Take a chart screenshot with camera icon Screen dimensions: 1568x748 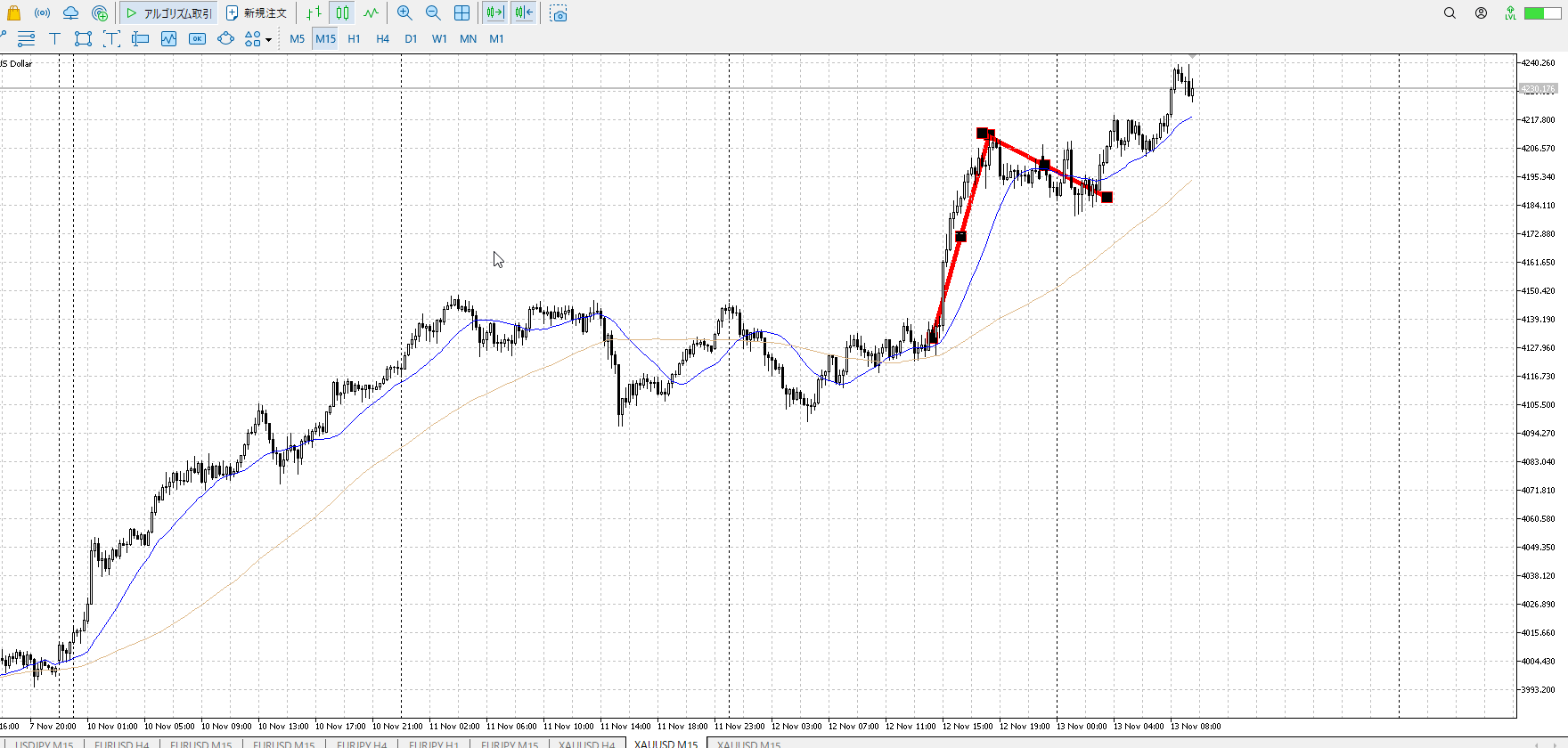(x=559, y=13)
